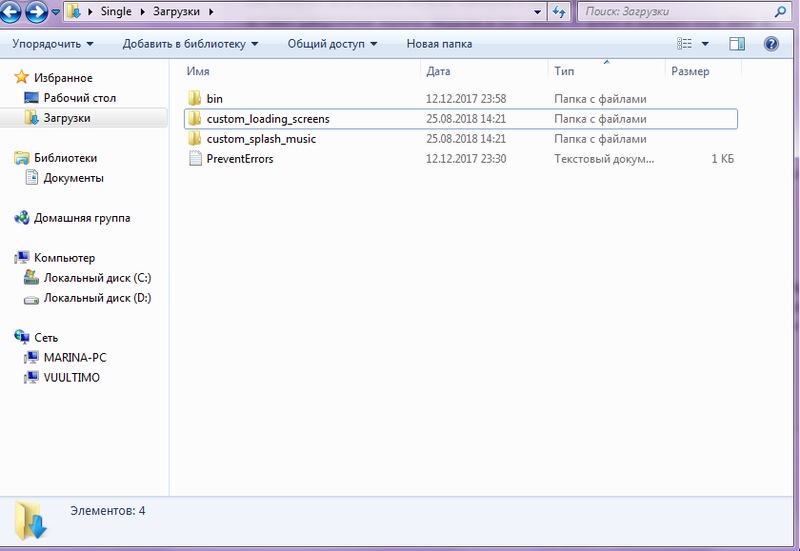This screenshot has height=551, width=800.
Task: Select the PreventErrors text document
Action: pos(239,159)
